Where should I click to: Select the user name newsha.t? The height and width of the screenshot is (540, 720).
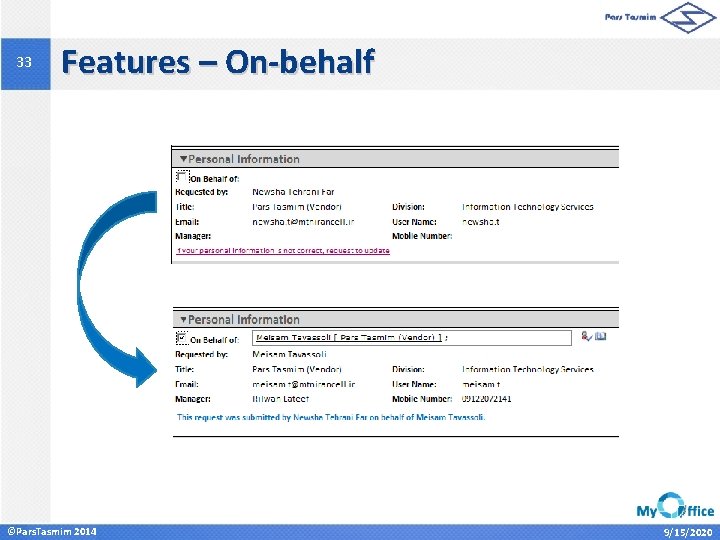tap(481, 222)
